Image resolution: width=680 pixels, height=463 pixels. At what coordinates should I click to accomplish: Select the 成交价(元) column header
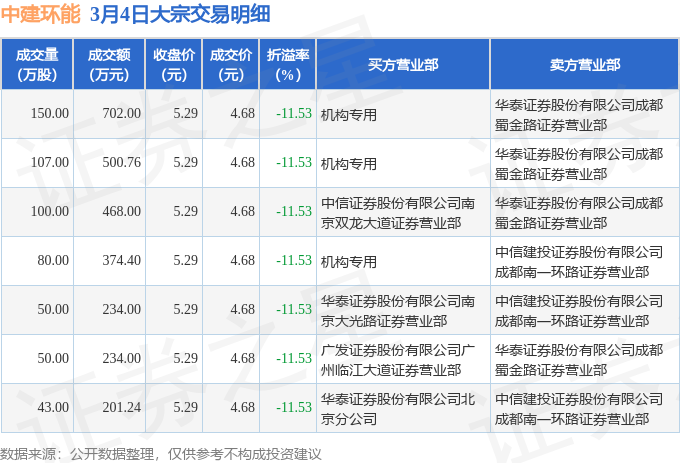coord(231,65)
